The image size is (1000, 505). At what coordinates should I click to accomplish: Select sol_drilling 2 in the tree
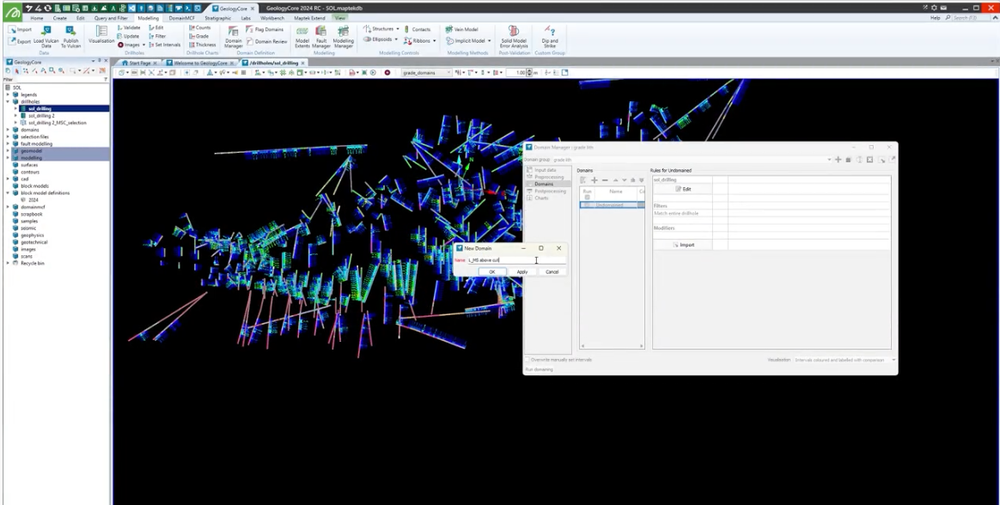(x=42, y=115)
